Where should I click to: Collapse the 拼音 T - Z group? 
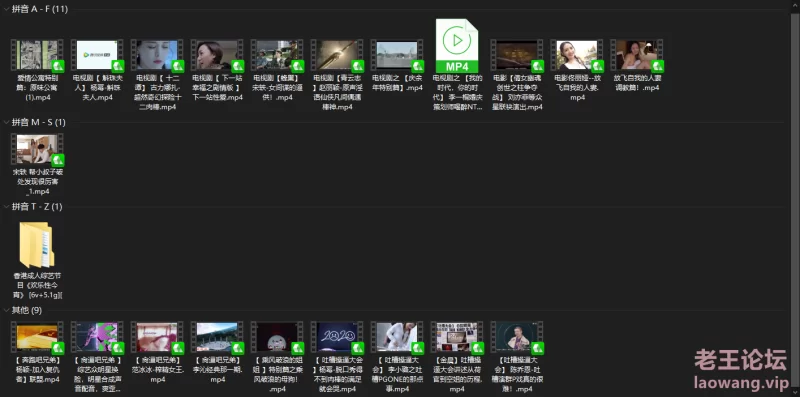pos(6,207)
